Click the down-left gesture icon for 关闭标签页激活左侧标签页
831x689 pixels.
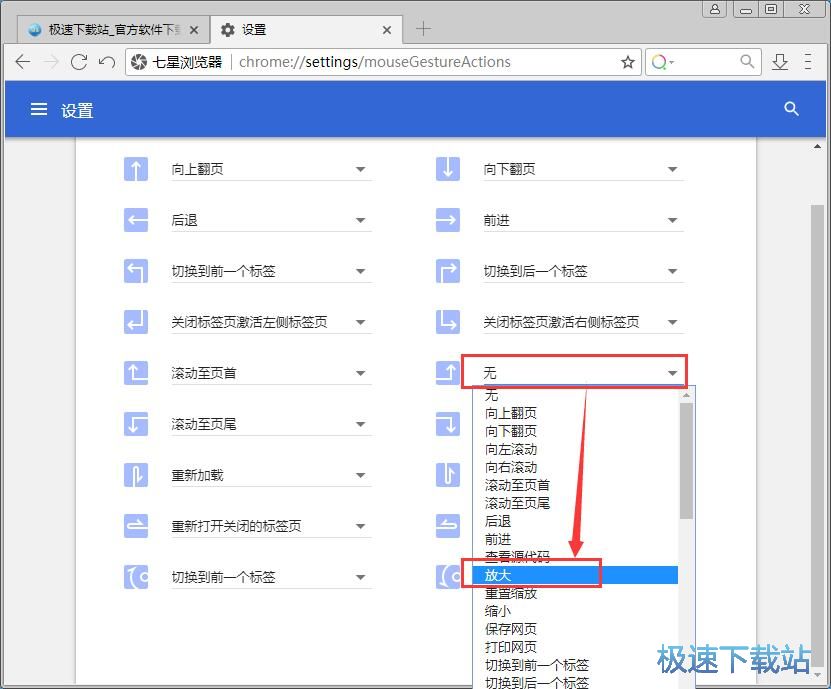(x=136, y=322)
